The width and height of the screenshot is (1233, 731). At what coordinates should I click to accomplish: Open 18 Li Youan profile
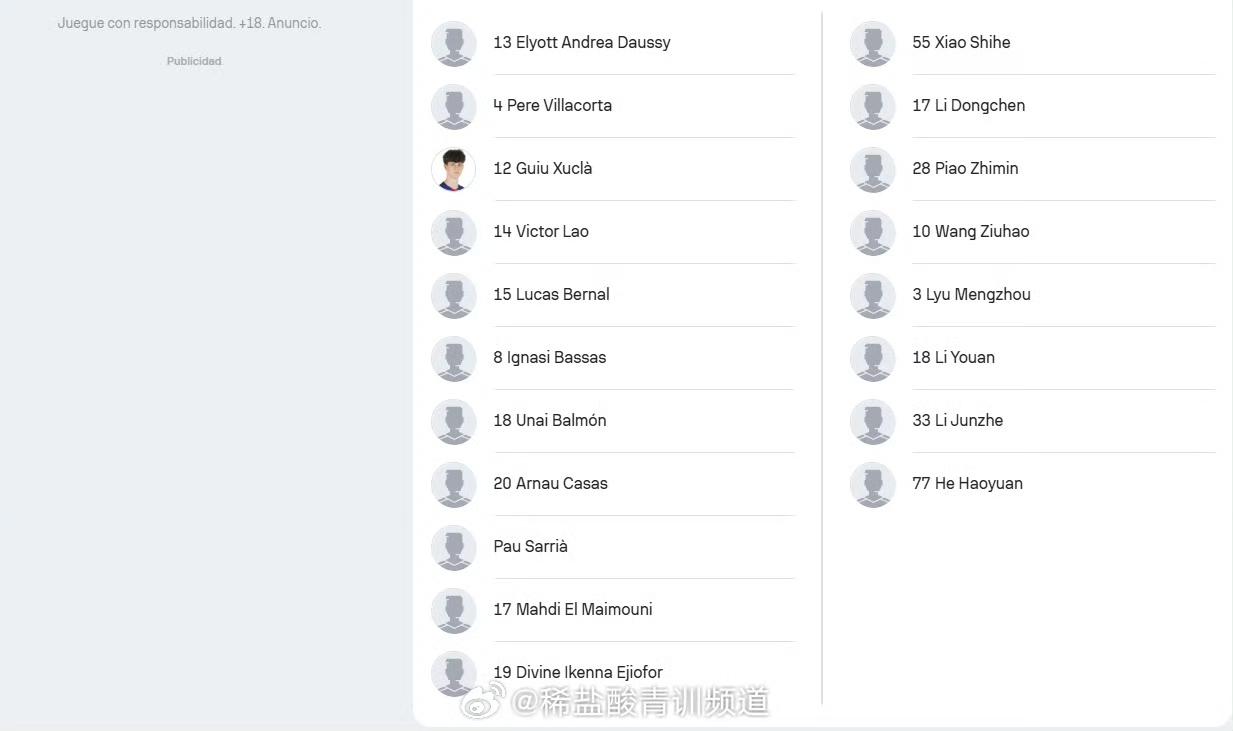click(1032, 358)
